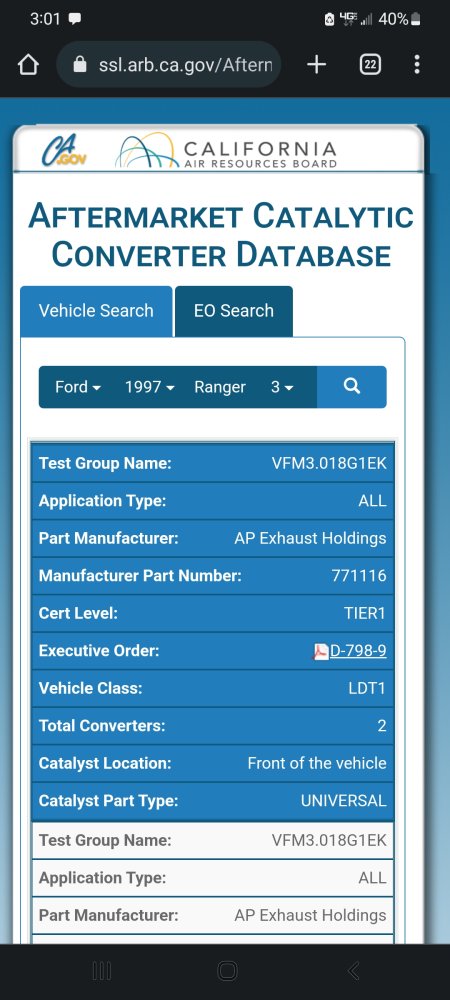Open a new tab with plus icon
This screenshot has width=450, height=1000.
(316, 64)
